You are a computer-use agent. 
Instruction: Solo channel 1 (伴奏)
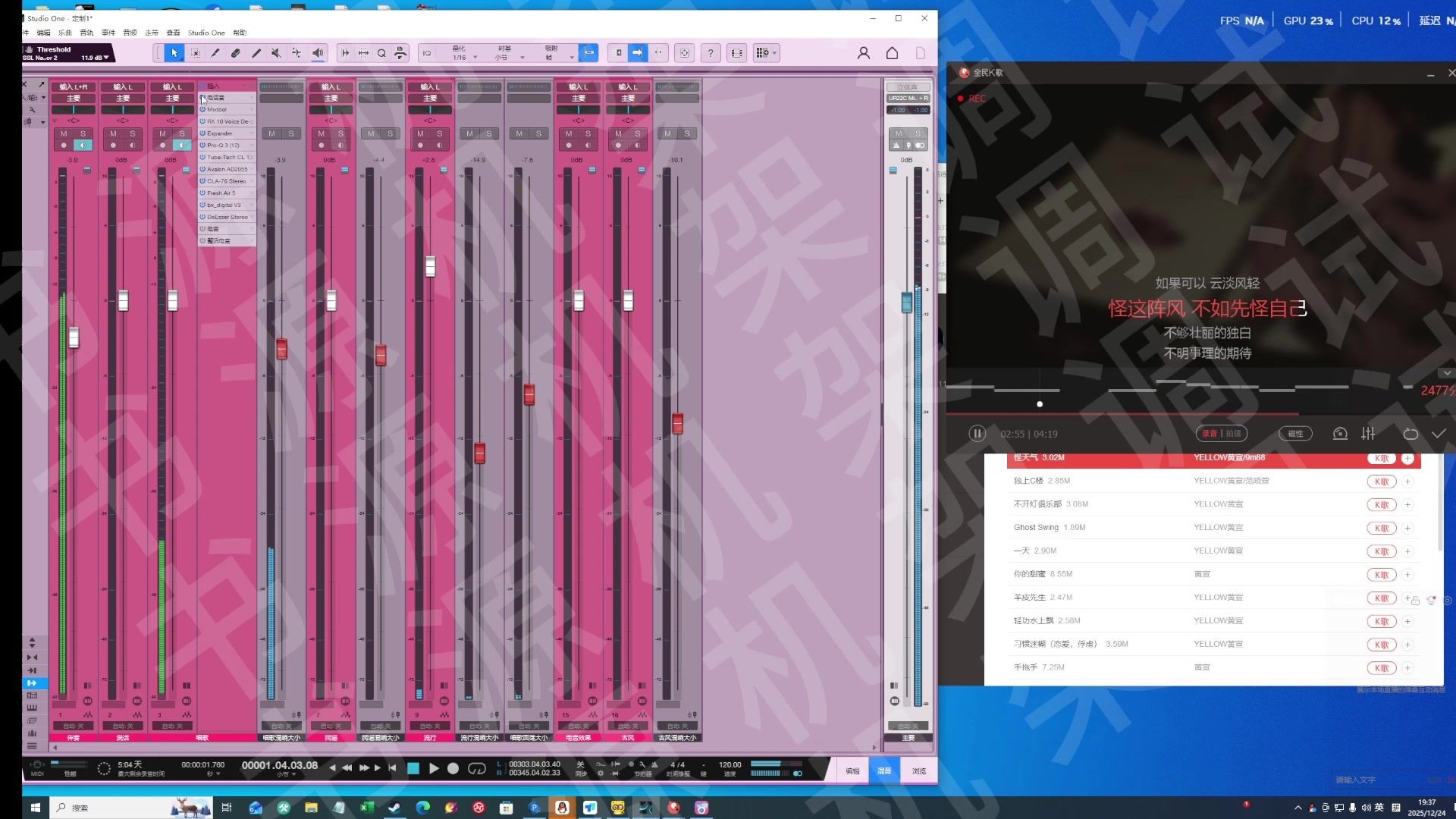83,133
